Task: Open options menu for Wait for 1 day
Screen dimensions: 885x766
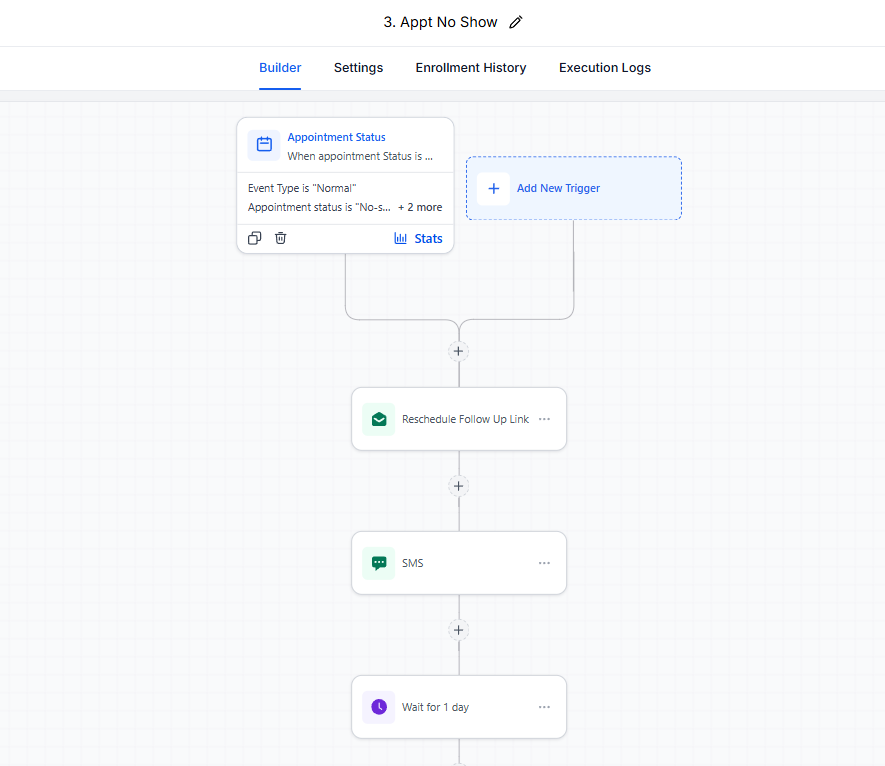Action: [544, 707]
